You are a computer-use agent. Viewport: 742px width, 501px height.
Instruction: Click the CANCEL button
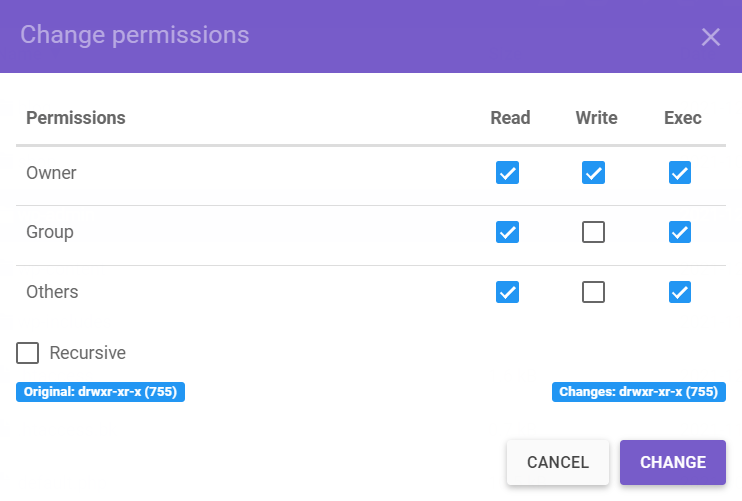(558, 462)
